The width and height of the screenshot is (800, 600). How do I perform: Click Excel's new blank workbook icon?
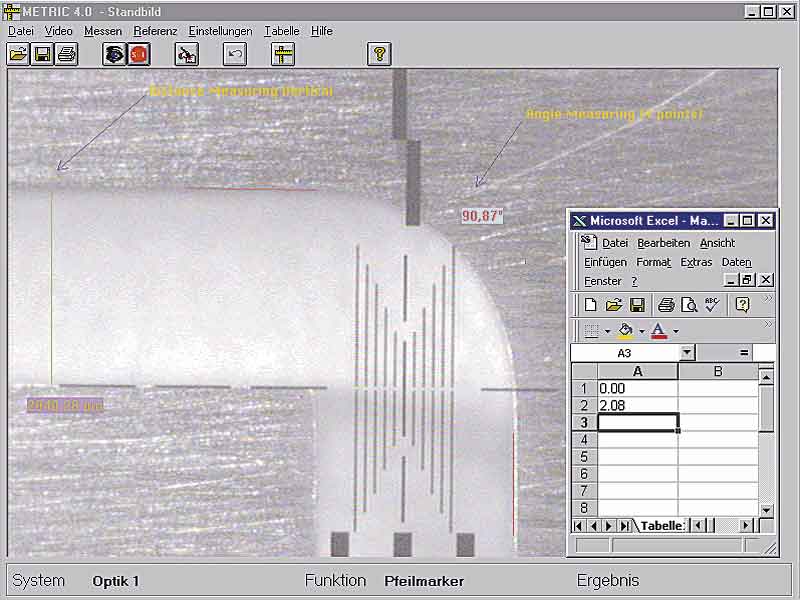point(591,305)
